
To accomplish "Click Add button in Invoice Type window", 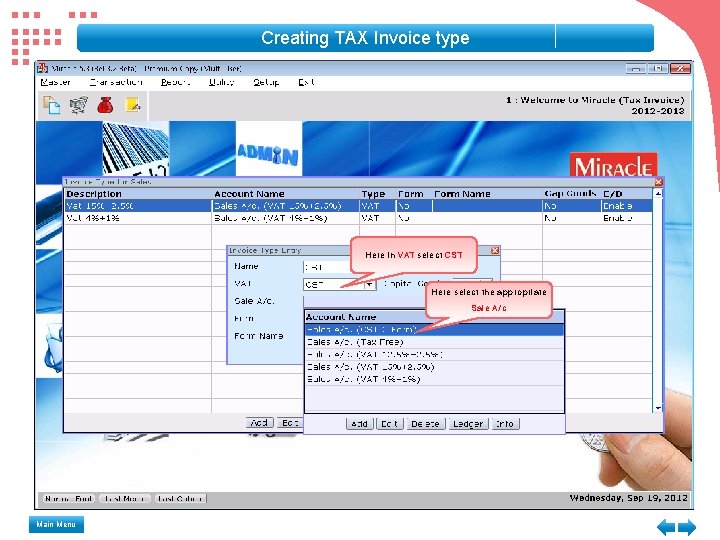I will (x=259, y=422).
